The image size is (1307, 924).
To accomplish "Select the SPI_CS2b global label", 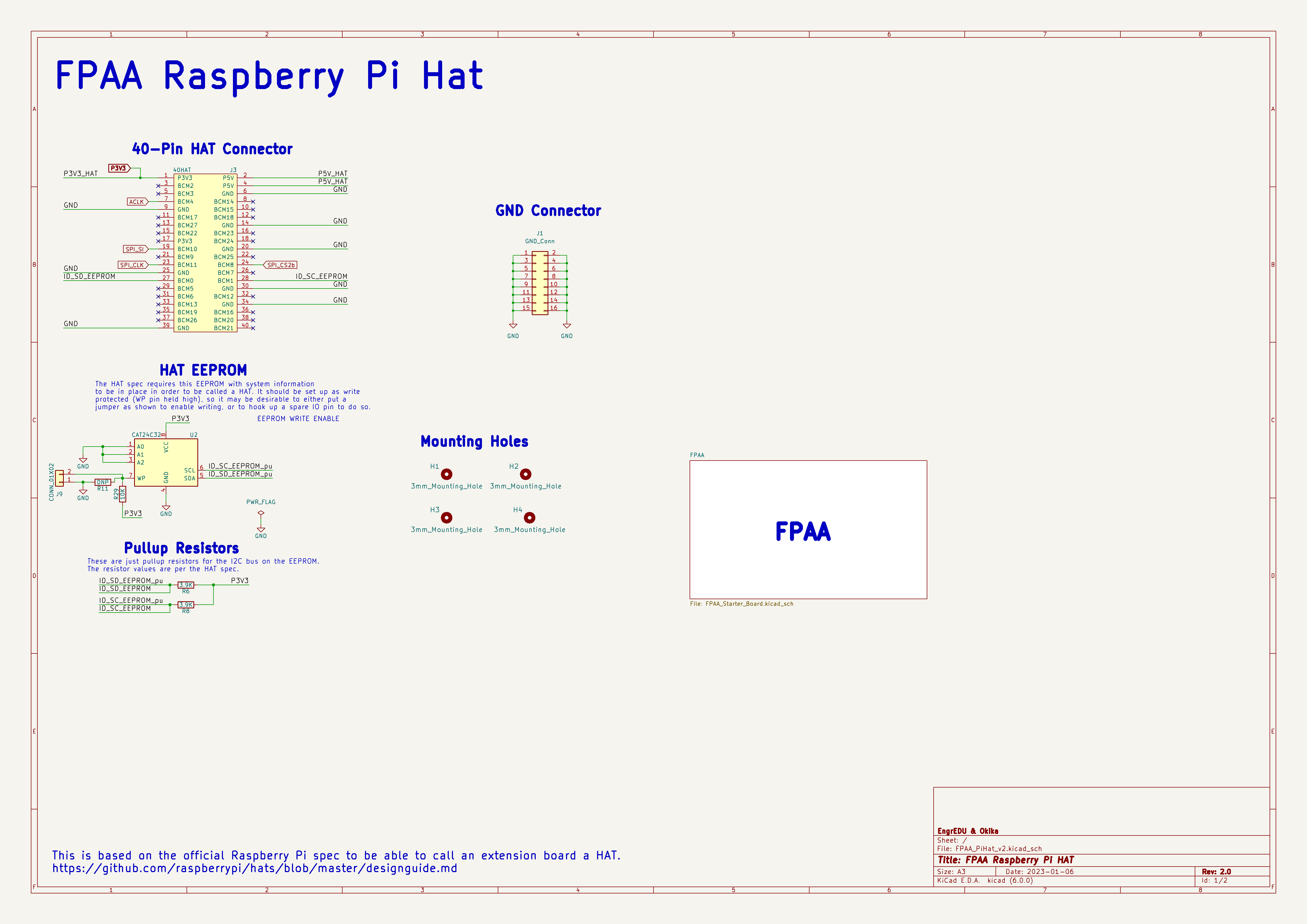I will [x=281, y=265].
